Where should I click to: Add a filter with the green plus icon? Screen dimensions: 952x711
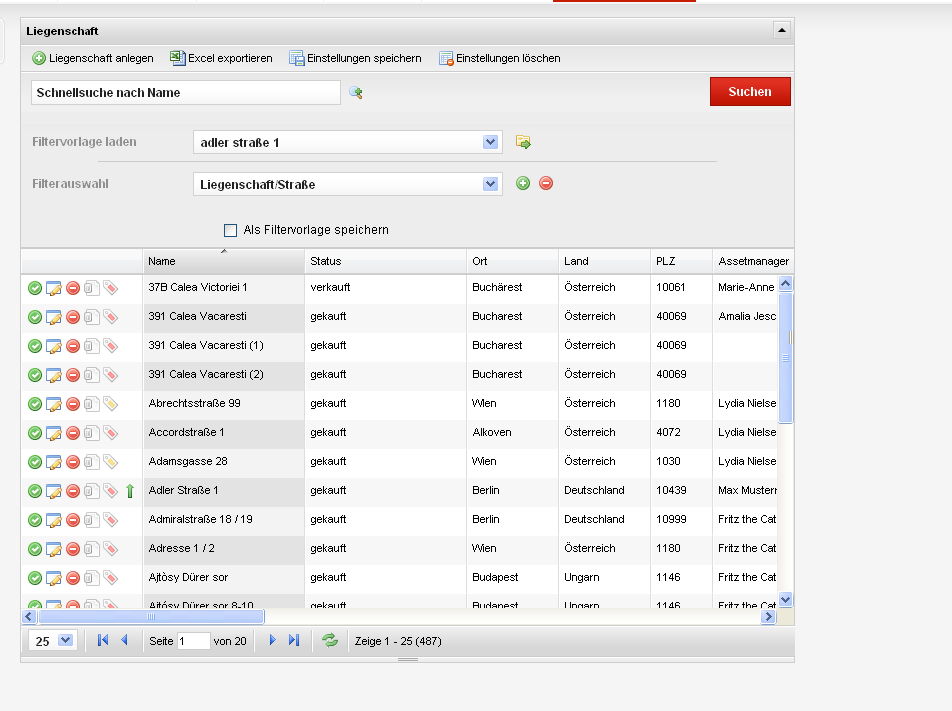(523, 183)
